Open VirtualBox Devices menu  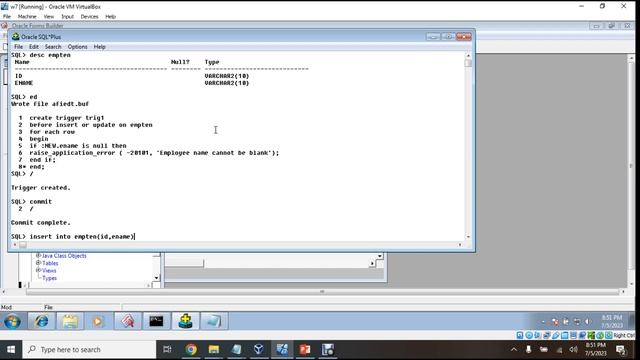[89, 17]
